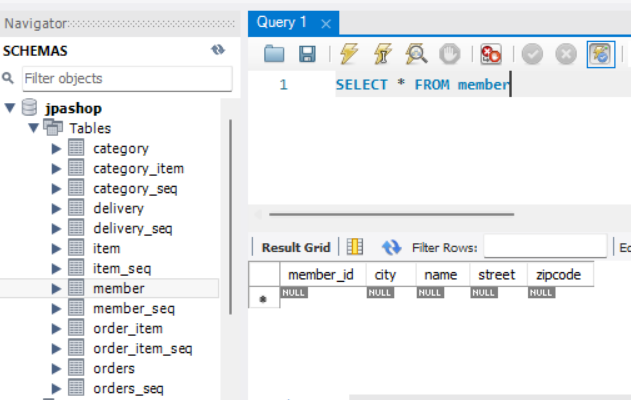The image size is (631, 400).
Task: Click the Result Grid button
Action: pyautogui.click(x=295, y=247)
